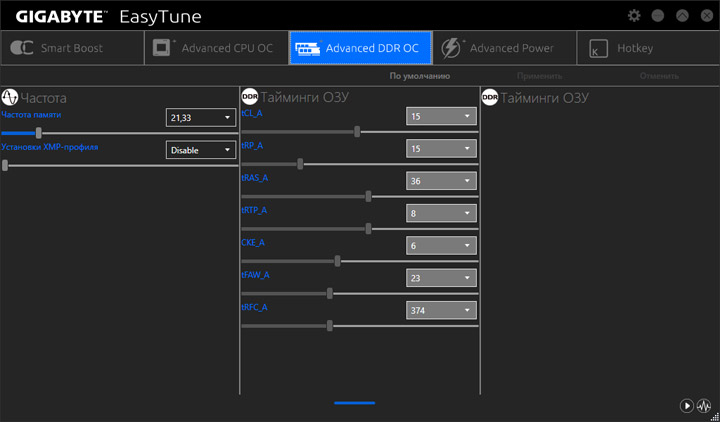Screen dimensions: 720x422
Task: Click the memory module DDR icon
Action: tap(308, 48)
